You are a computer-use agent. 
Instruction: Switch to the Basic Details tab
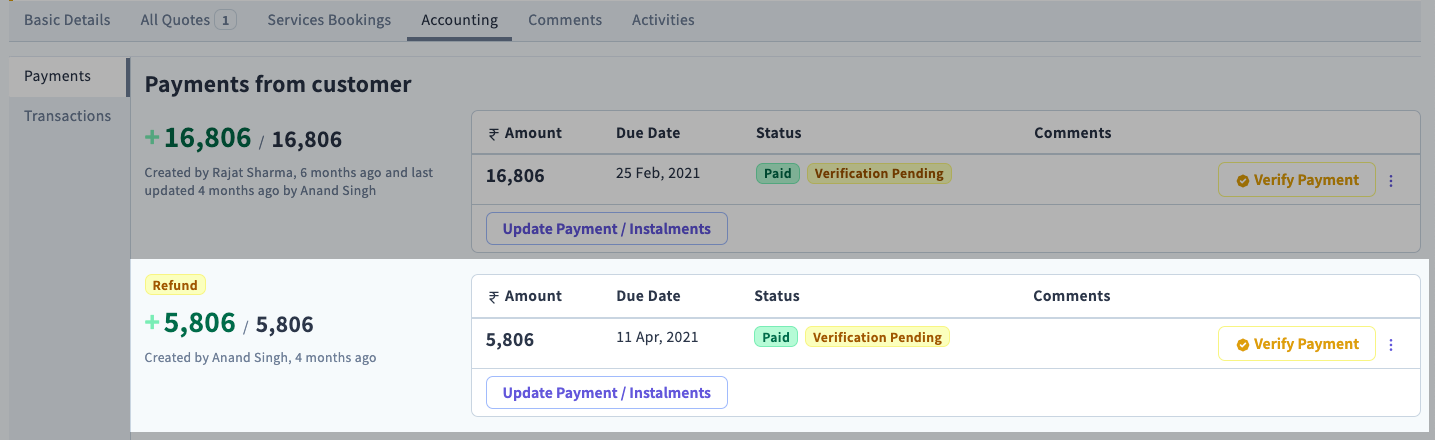pyautogui.click(x=67, y=20)
